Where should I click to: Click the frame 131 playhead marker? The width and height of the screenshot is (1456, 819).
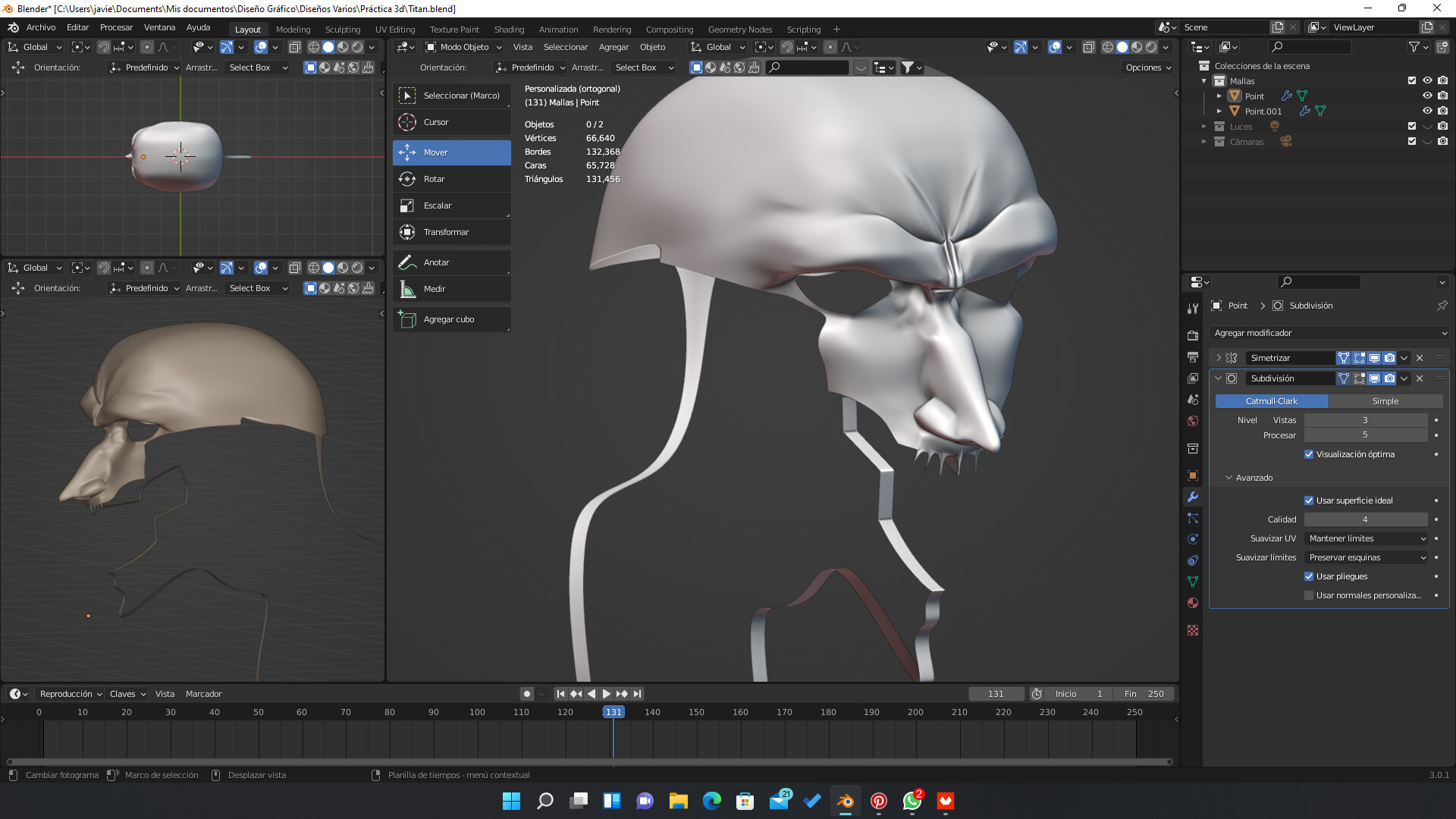613,712
